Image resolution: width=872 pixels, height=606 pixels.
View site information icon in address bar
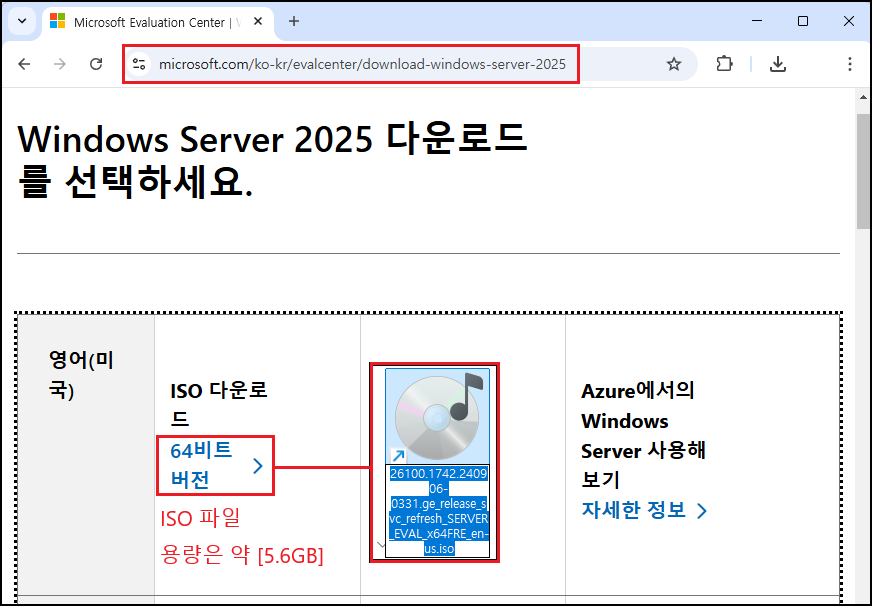(x=139, y=64)
